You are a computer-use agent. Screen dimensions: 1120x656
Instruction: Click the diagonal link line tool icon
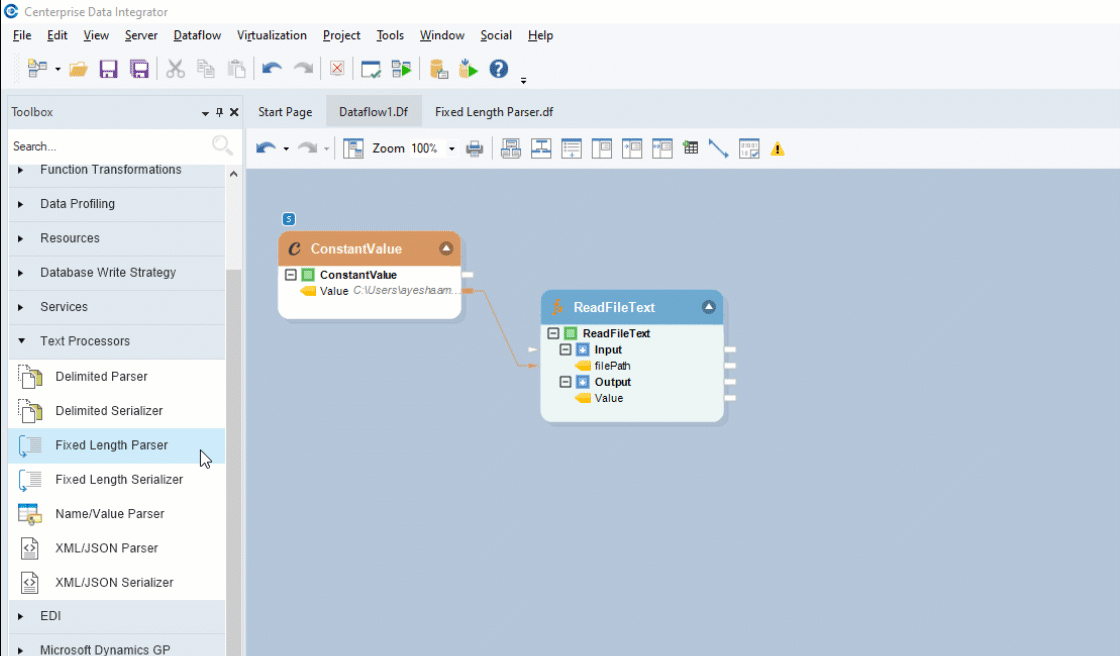tap(718, 149)
